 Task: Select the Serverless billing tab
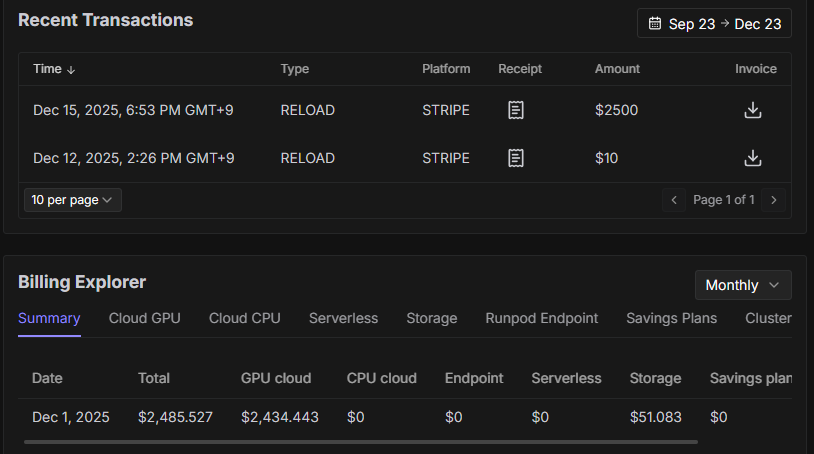[x=343, y=318]
